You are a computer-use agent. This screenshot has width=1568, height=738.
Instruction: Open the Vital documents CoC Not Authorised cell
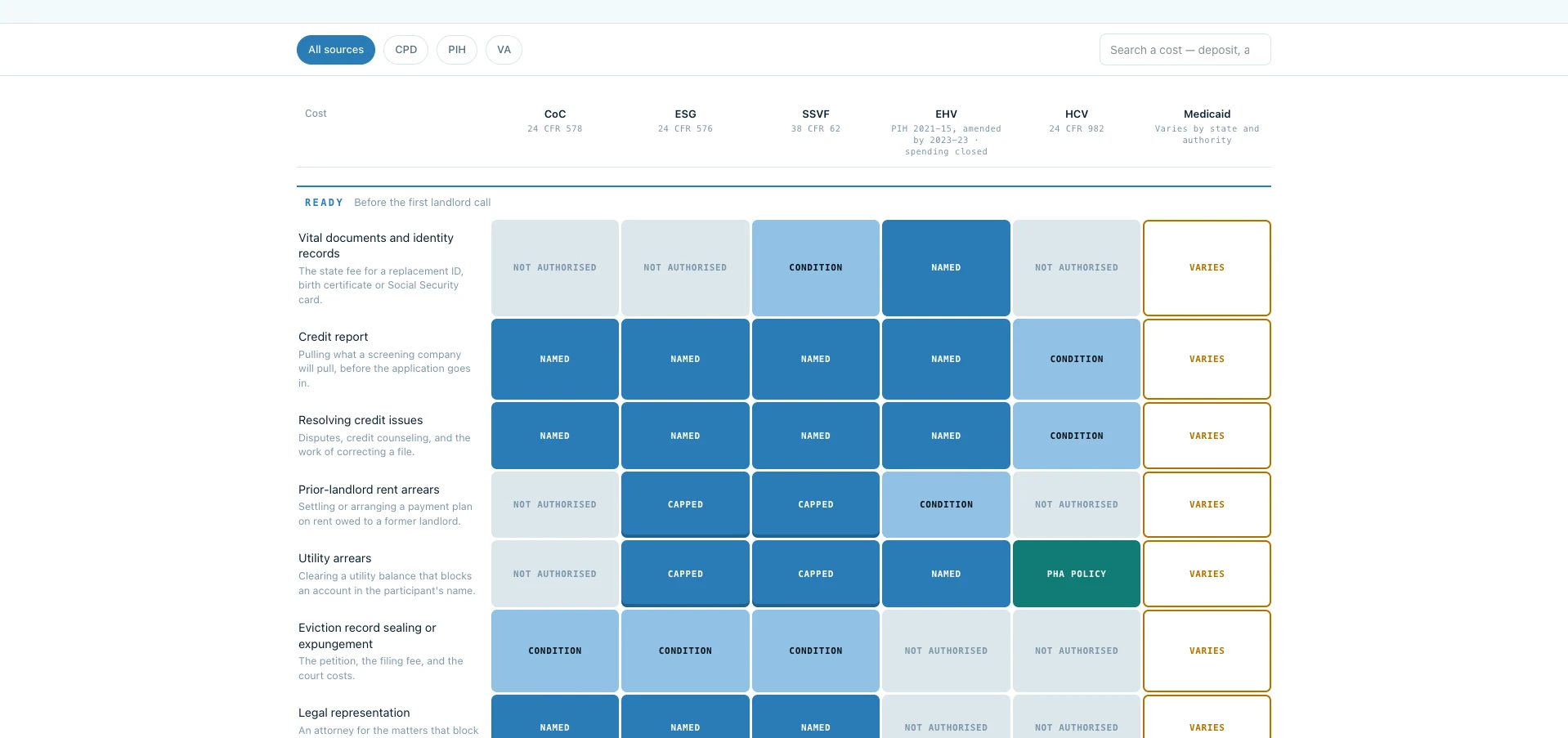[555, 268]
